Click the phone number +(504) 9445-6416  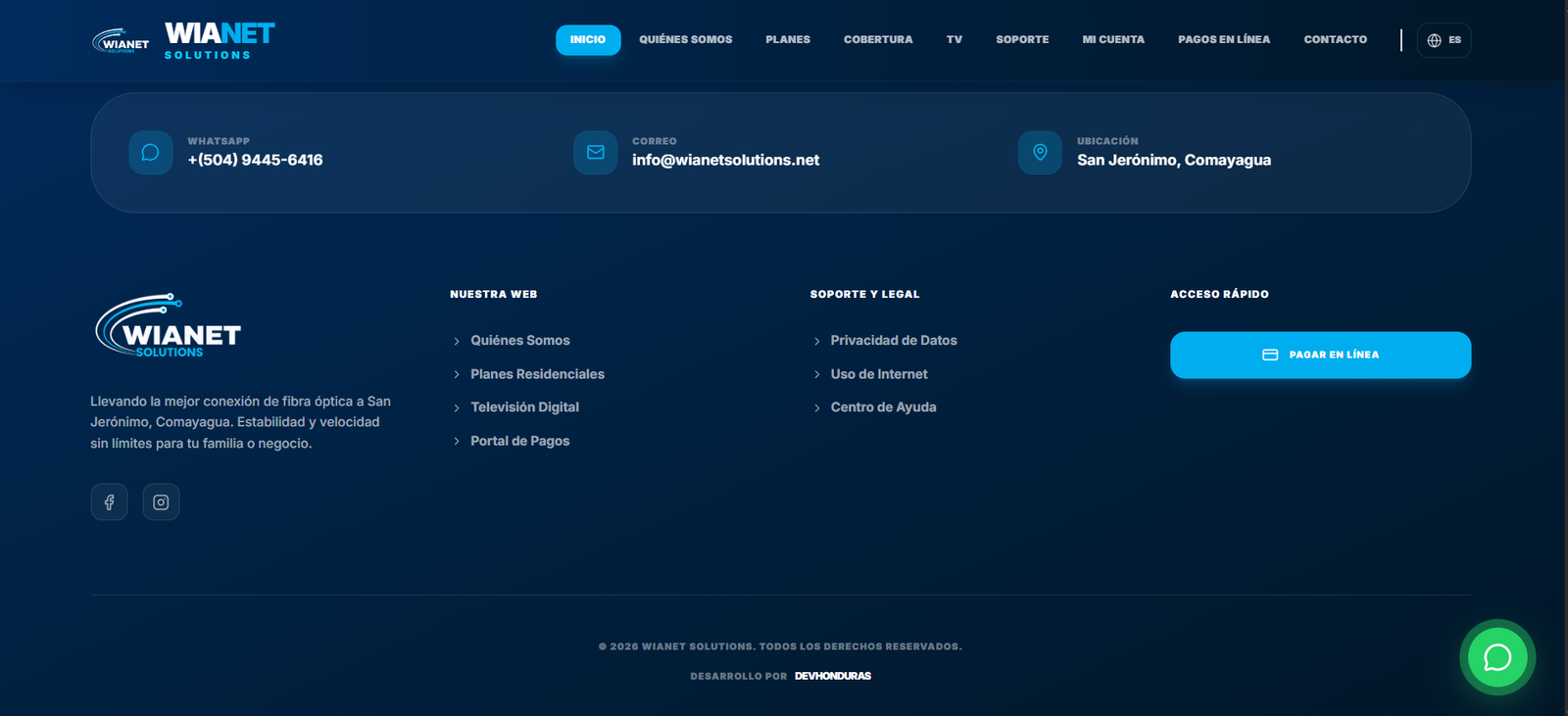[255, 160]
